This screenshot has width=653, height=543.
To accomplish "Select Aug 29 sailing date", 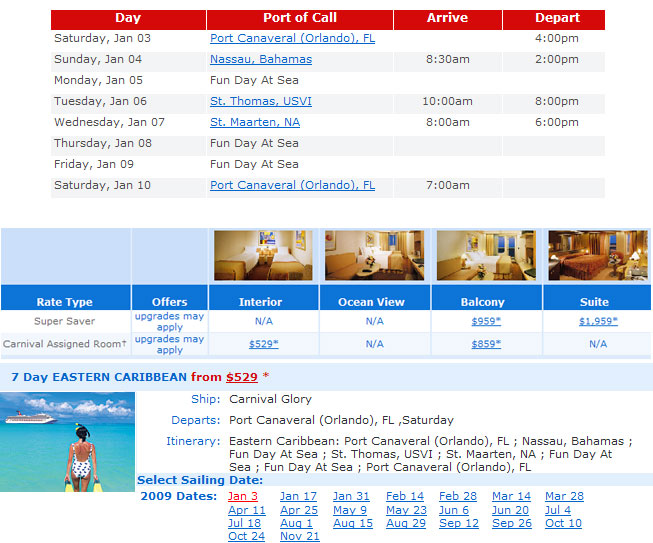I will click(406, 523).
